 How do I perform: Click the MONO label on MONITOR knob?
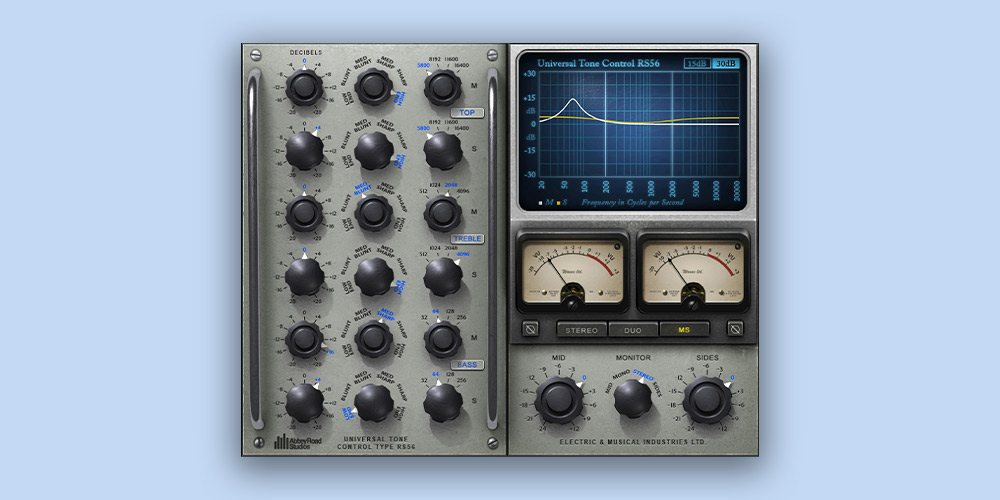621,375
